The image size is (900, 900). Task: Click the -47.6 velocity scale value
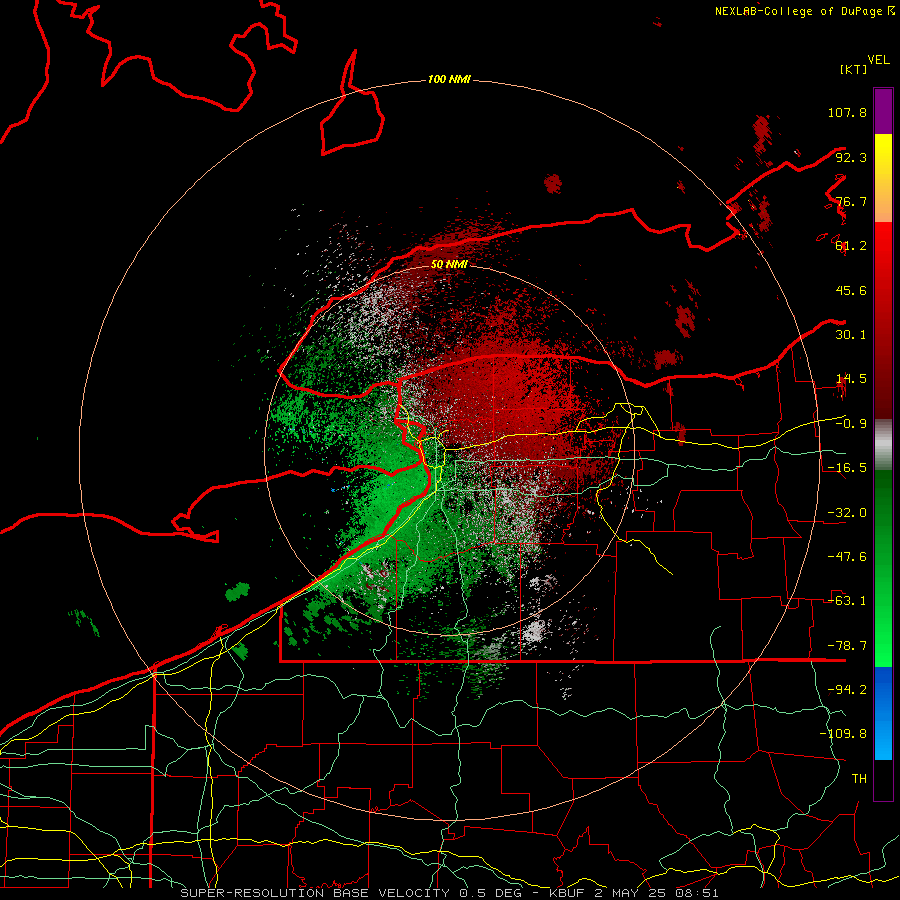847,557
